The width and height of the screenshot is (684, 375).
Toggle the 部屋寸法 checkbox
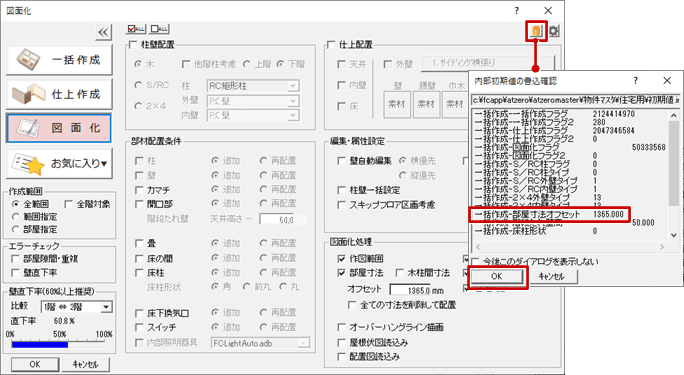(x=342, y=273)
